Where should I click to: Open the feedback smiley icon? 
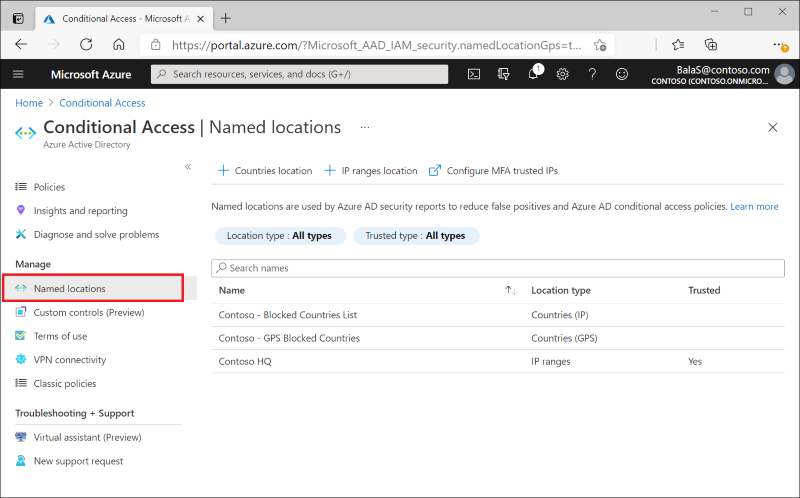click(621, 74)
